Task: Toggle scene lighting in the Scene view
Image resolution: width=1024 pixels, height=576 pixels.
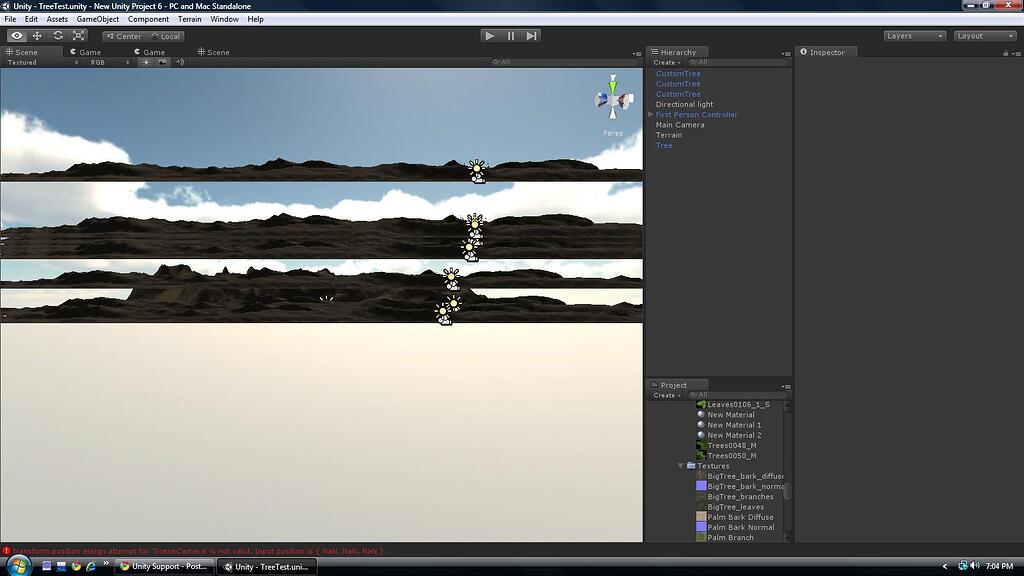Action: point(146,61)
